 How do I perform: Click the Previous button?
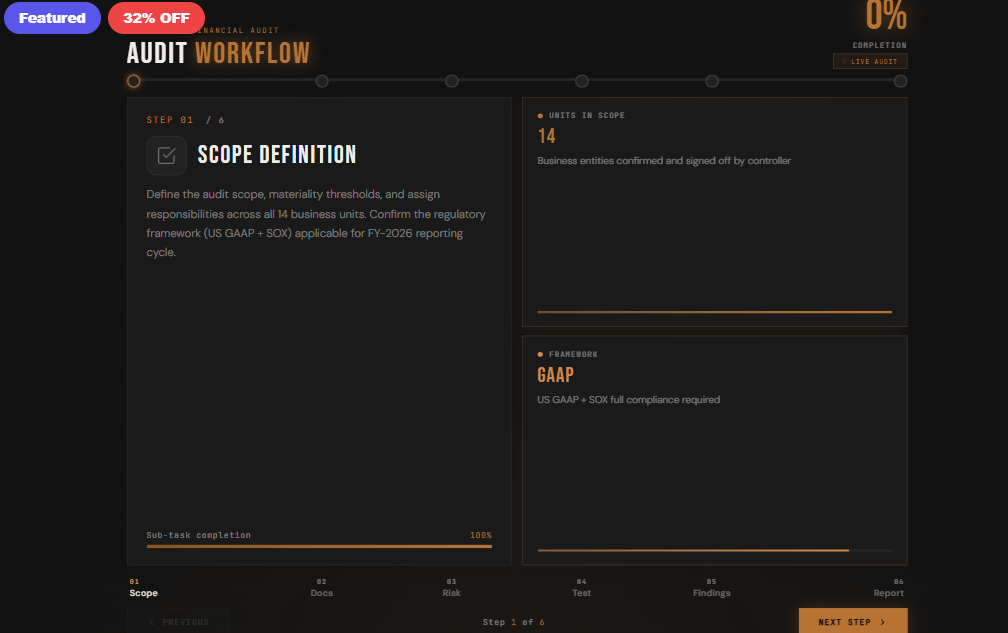coord(178,621)
